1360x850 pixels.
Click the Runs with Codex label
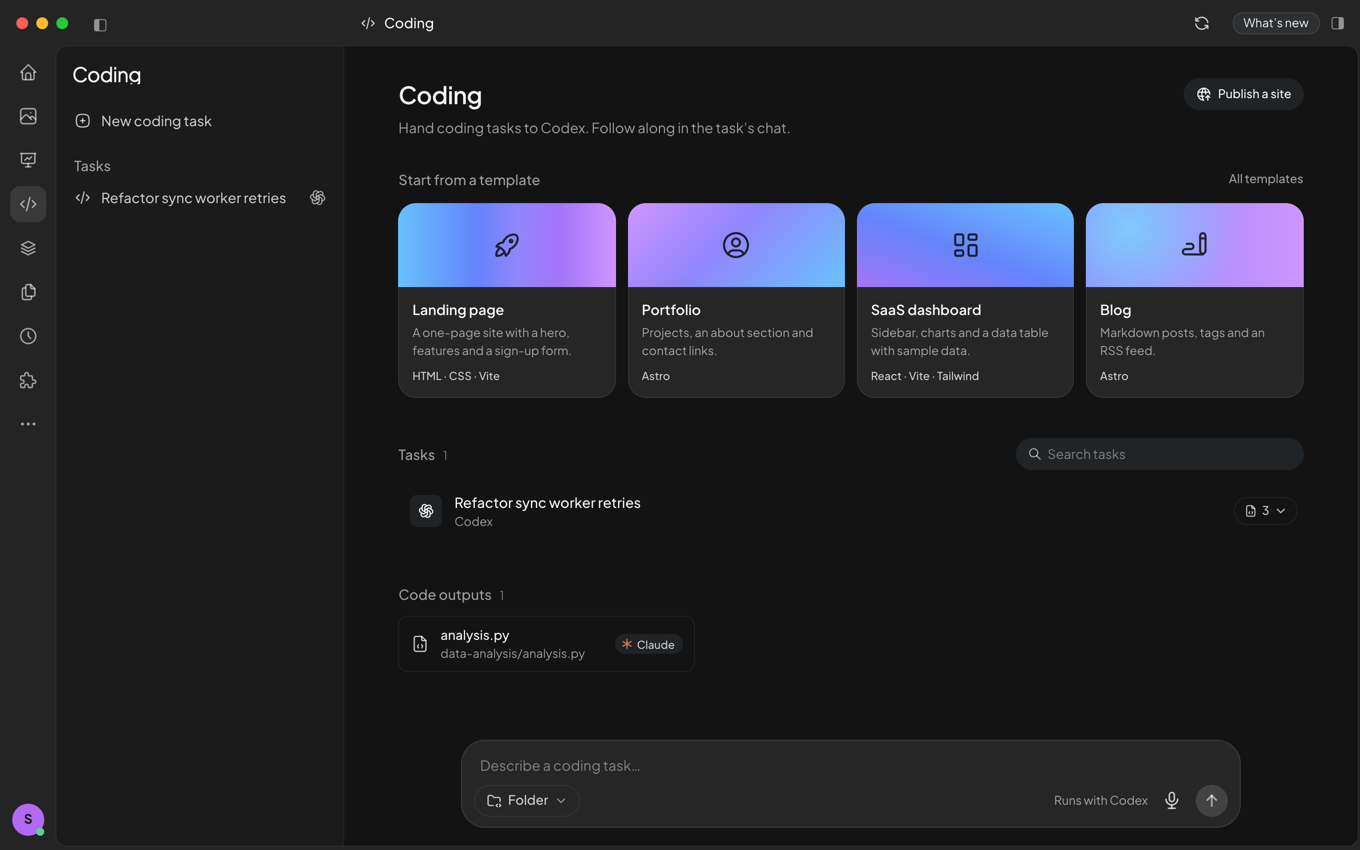(1101, 800)
